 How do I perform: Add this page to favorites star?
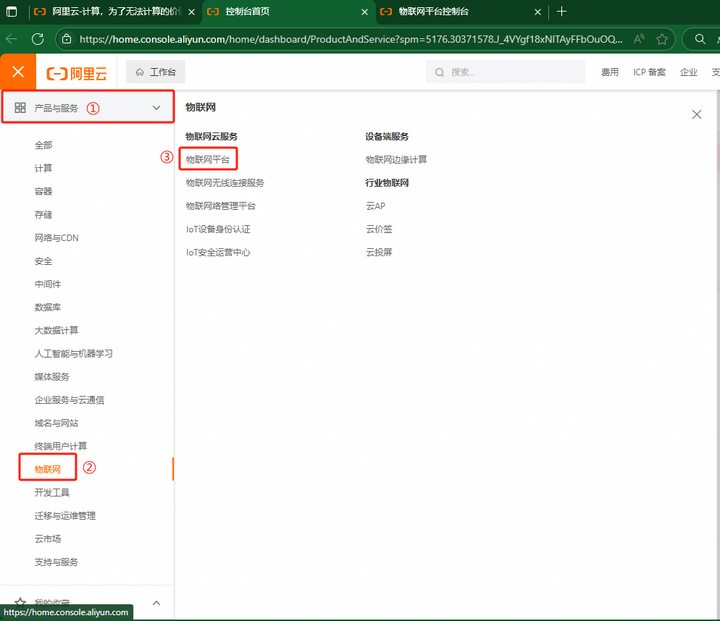[x=662, y=39]
